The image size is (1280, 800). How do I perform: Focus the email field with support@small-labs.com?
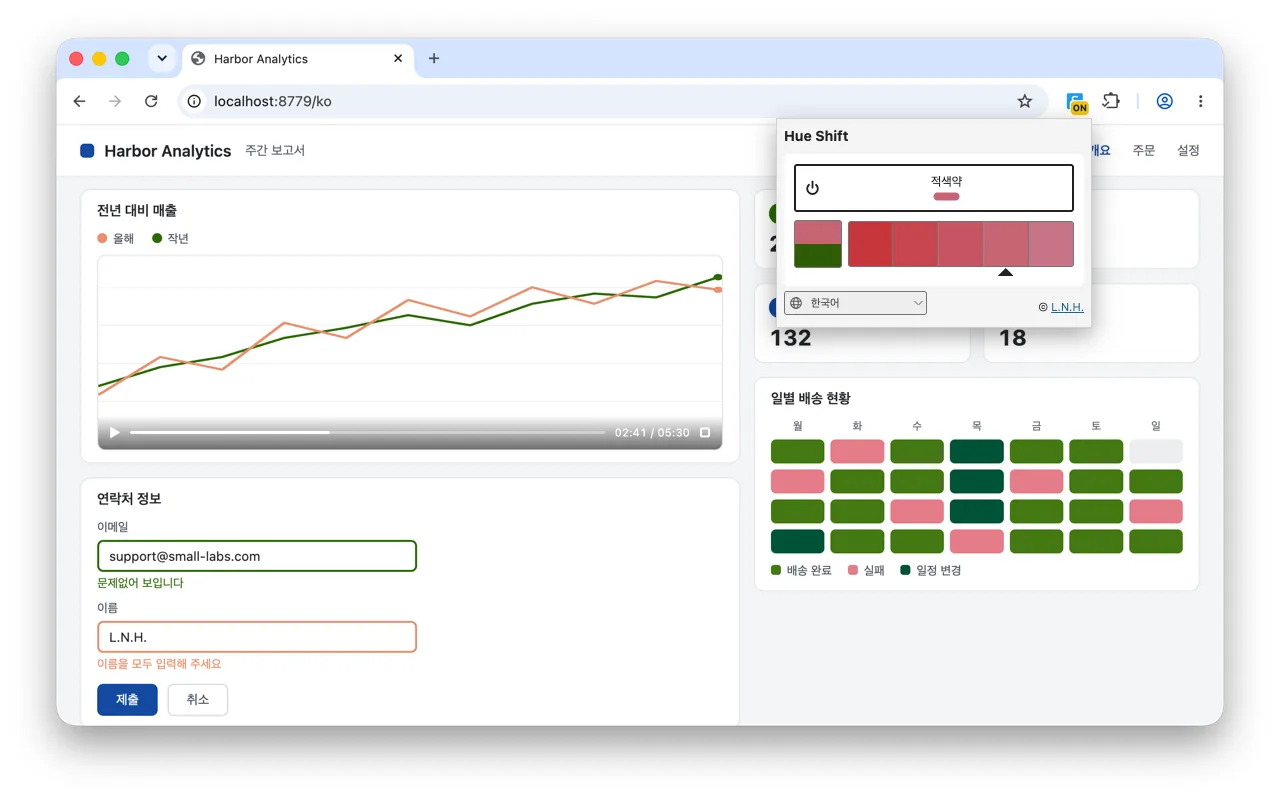(x=257, y=556)
